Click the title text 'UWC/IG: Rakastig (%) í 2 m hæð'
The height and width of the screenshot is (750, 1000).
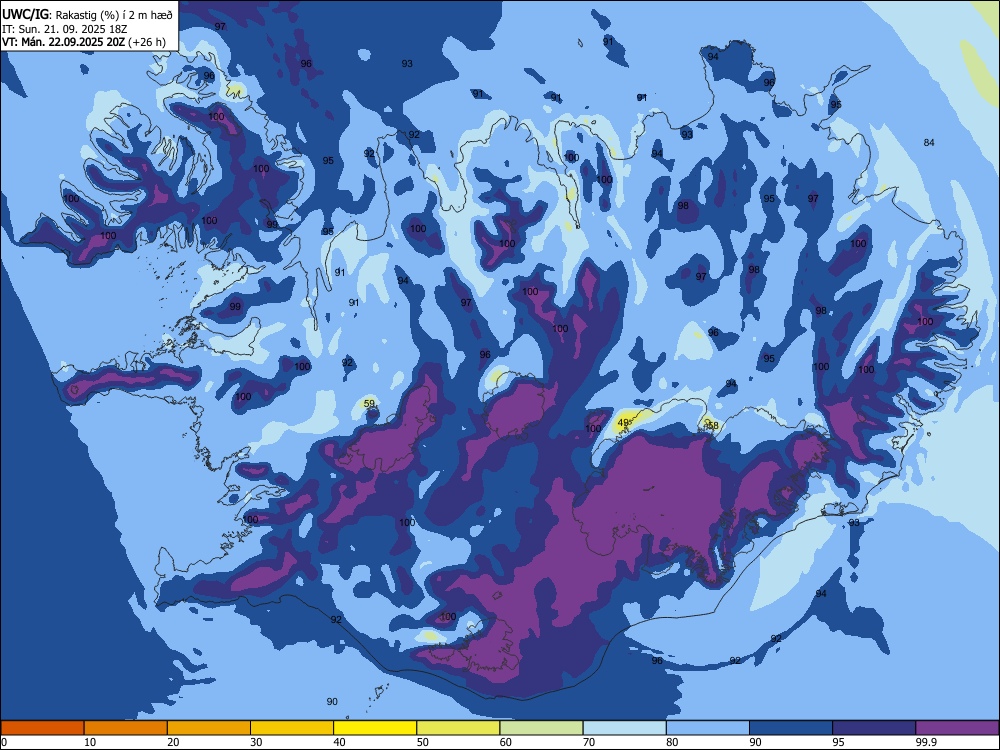point(87,15)
